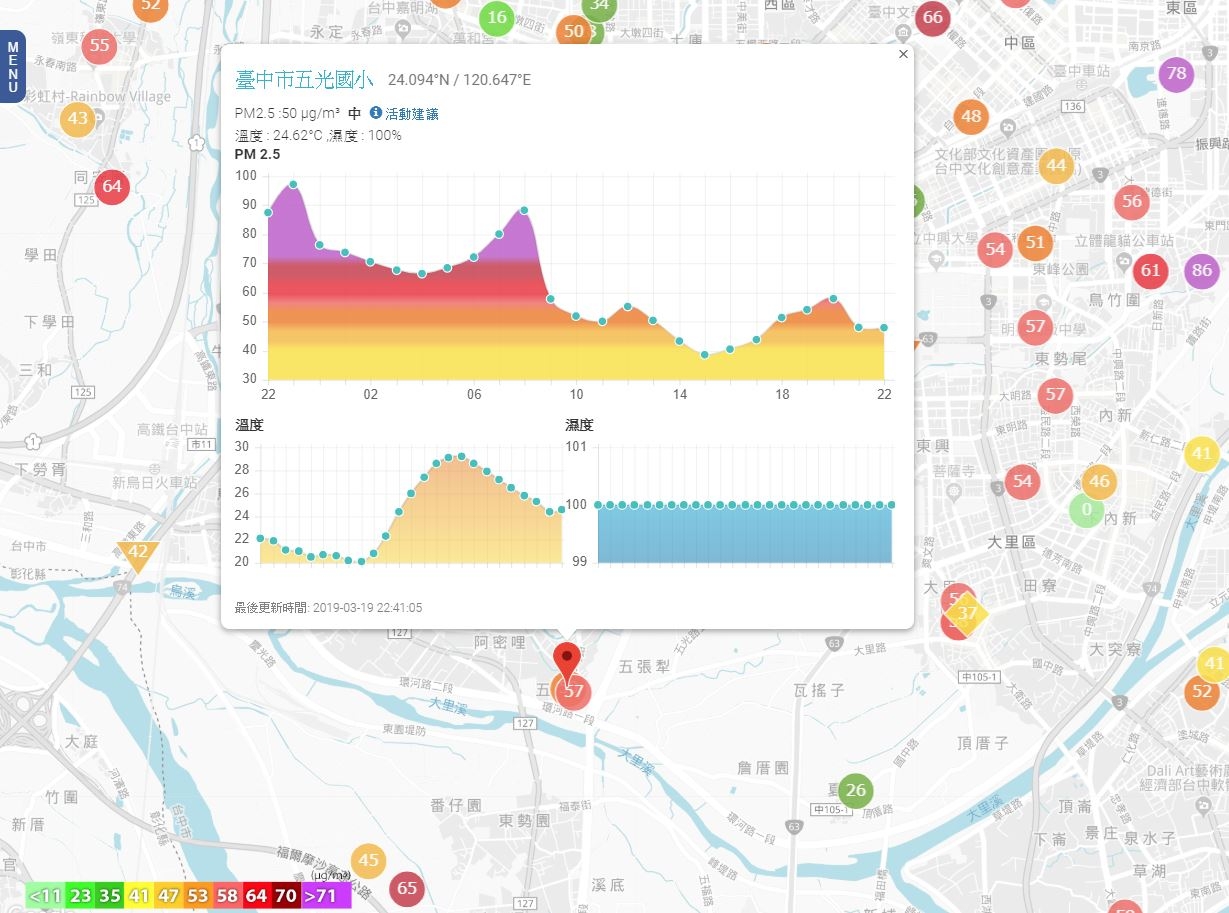Select the red 64 station marker

click(x=112, y=186)
